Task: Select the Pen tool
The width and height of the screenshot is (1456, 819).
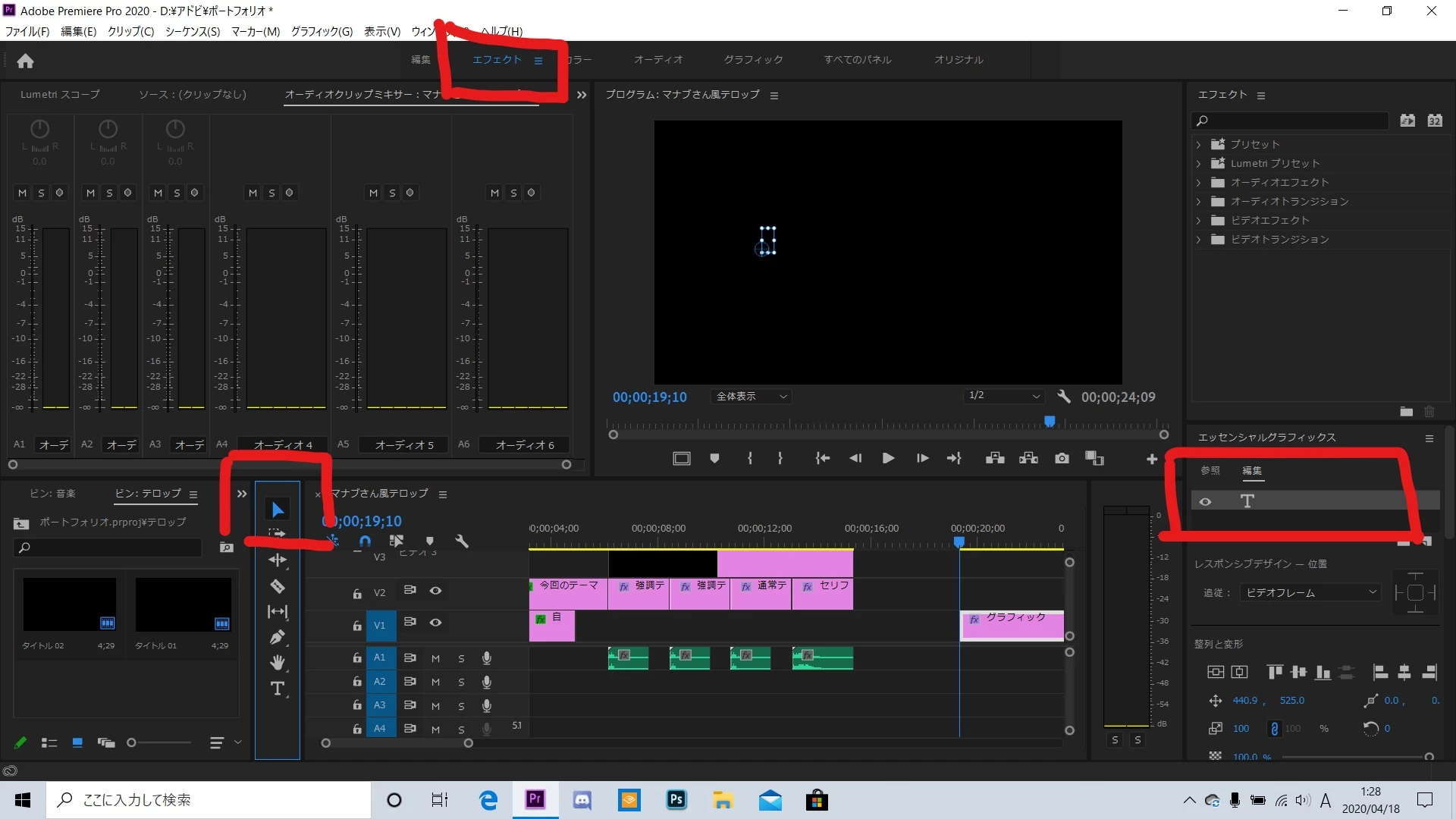Action: (278, 637)
